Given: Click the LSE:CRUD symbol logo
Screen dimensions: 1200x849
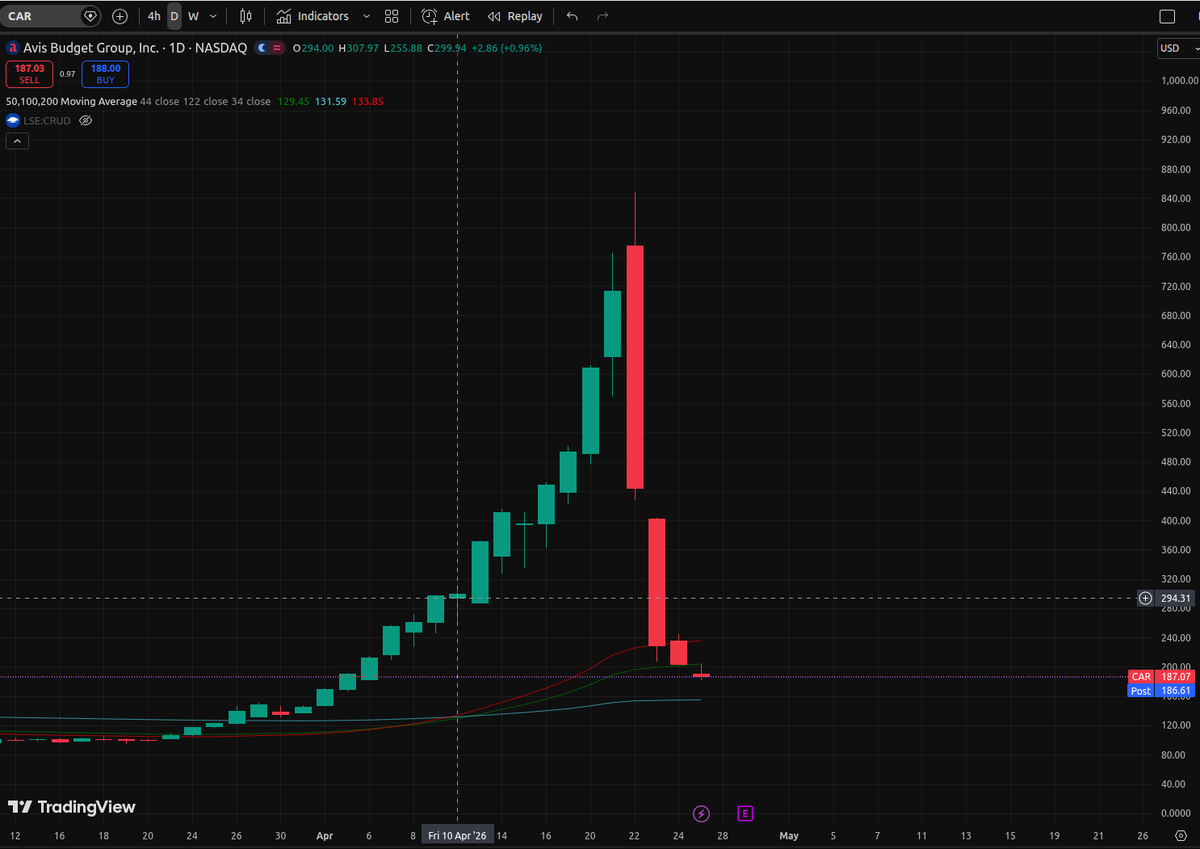Looking at the screenshot, I should pos(13,120).
